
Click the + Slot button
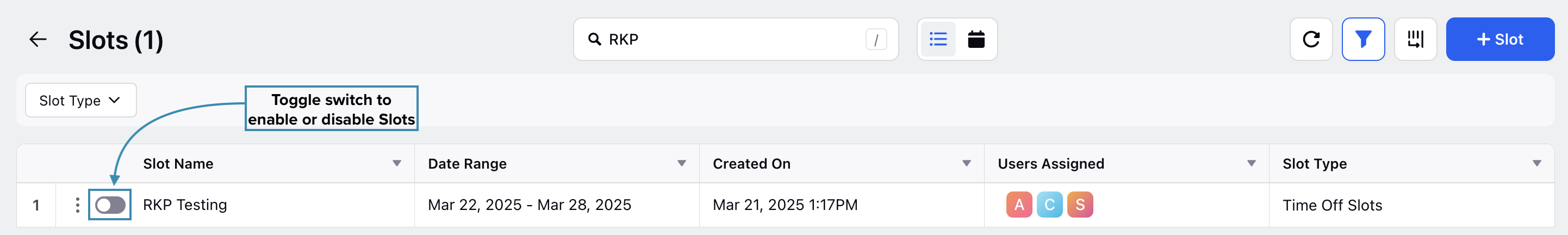point(1500,40)
